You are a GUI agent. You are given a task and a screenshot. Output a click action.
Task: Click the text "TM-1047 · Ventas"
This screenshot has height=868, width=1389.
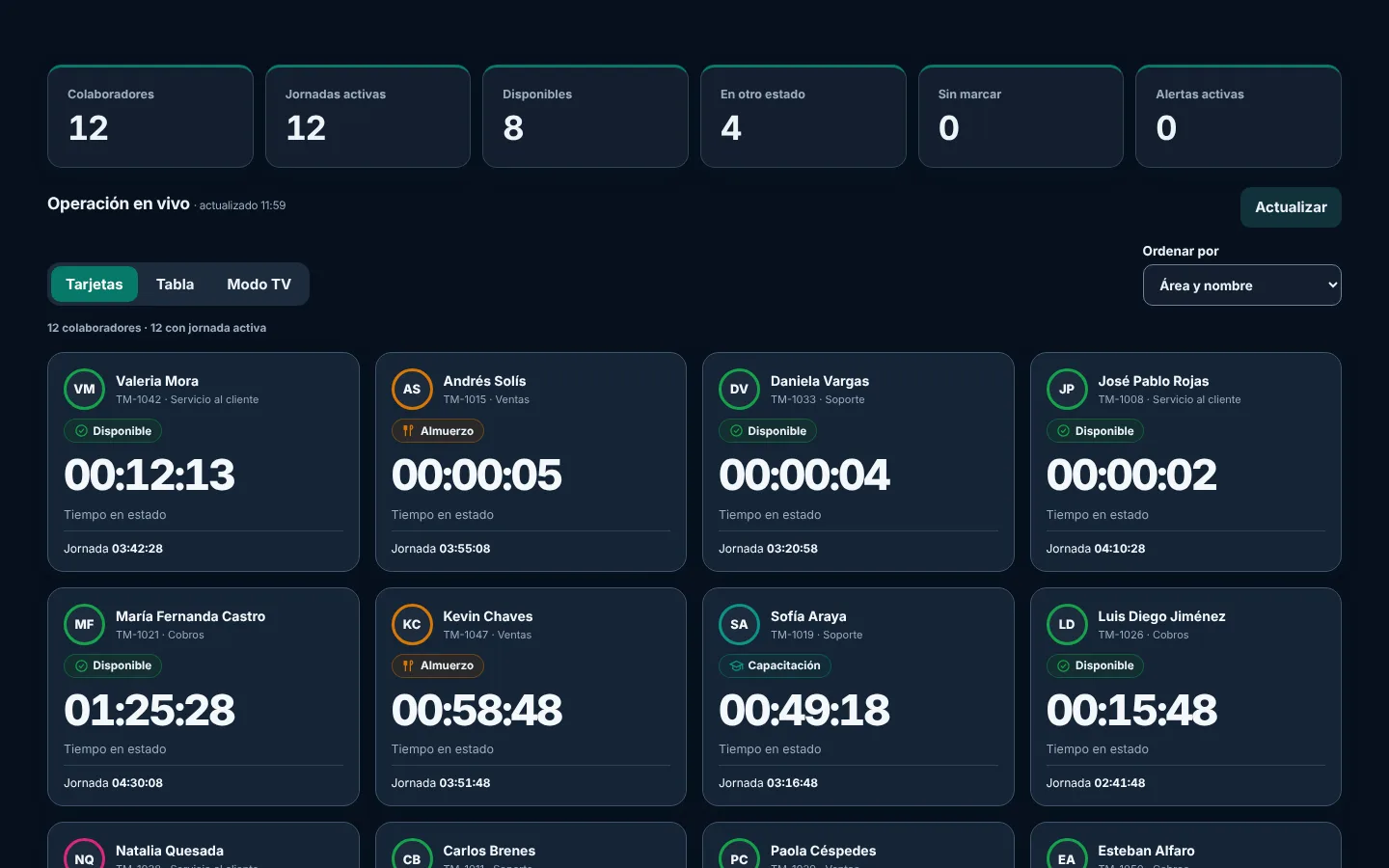click(487, 635)
